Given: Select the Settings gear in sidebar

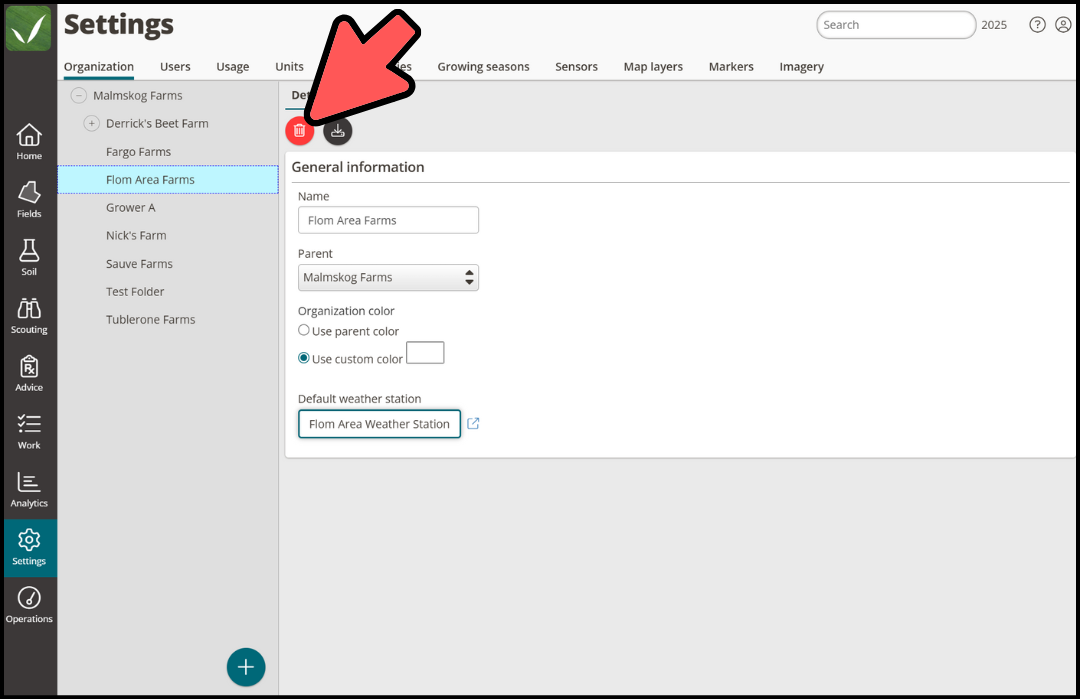Looking at the screenshot, I should pyautogui.click(x=29, y=547).
